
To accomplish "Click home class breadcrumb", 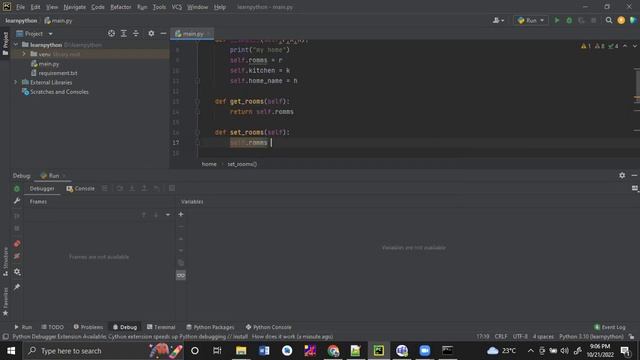I will (209, 164).
